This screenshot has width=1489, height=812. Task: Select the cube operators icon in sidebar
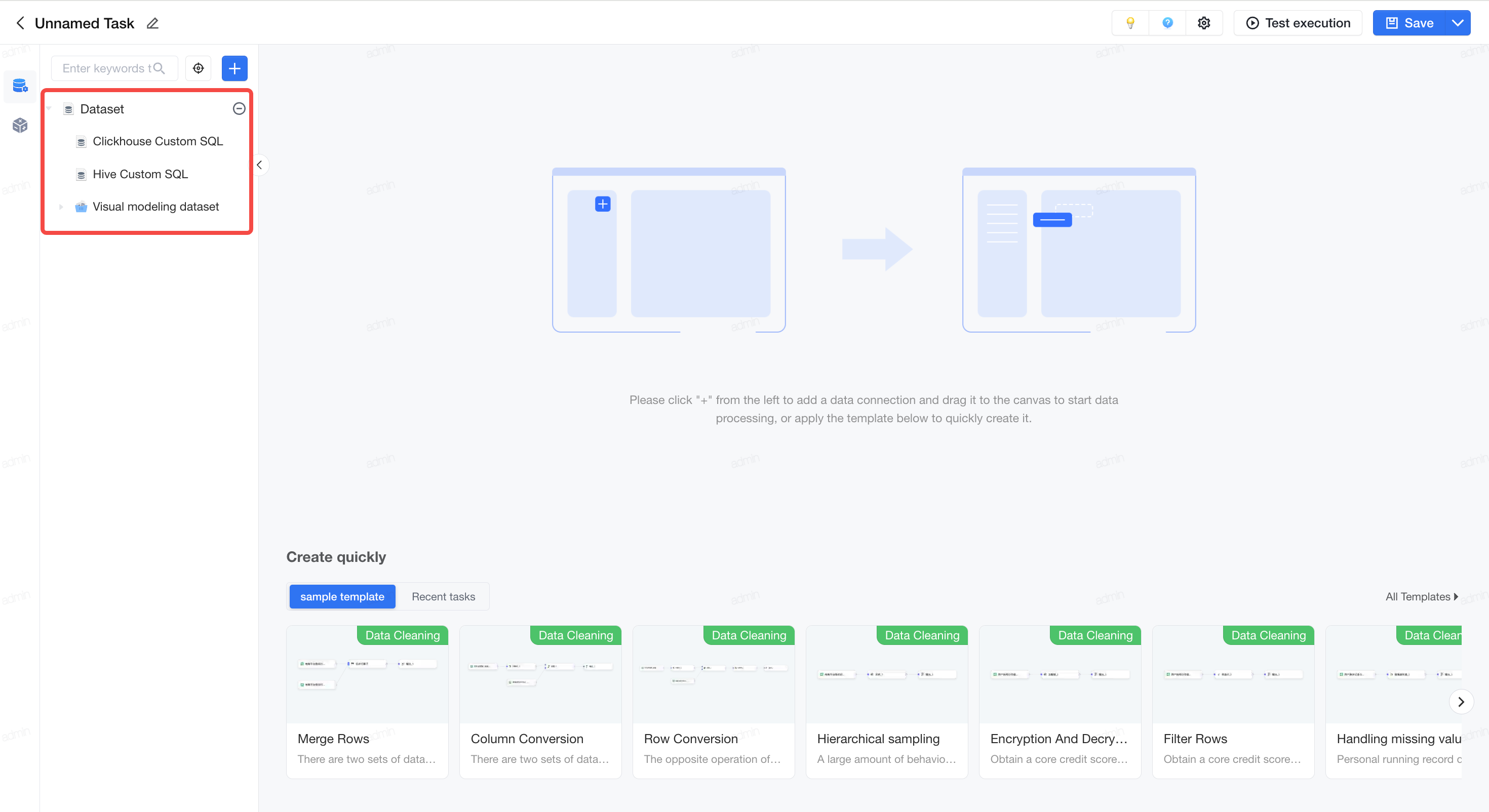(x=20, y=125)
